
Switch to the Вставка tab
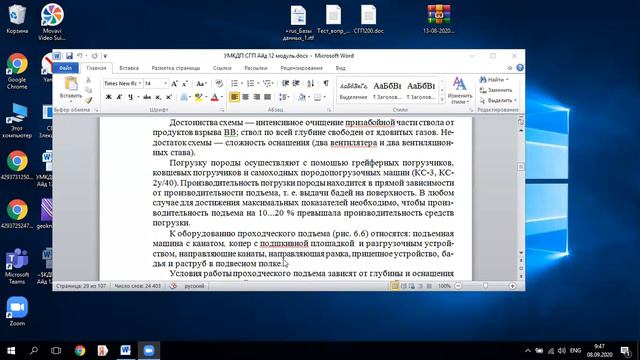pyautogui.click(x=129, y=68)
